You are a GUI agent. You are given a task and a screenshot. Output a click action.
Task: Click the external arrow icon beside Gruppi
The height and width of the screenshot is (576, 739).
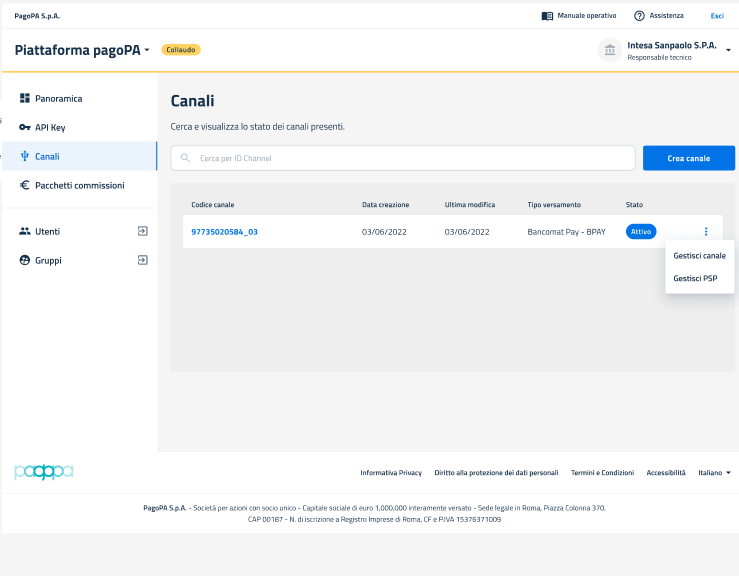[142, 260]
